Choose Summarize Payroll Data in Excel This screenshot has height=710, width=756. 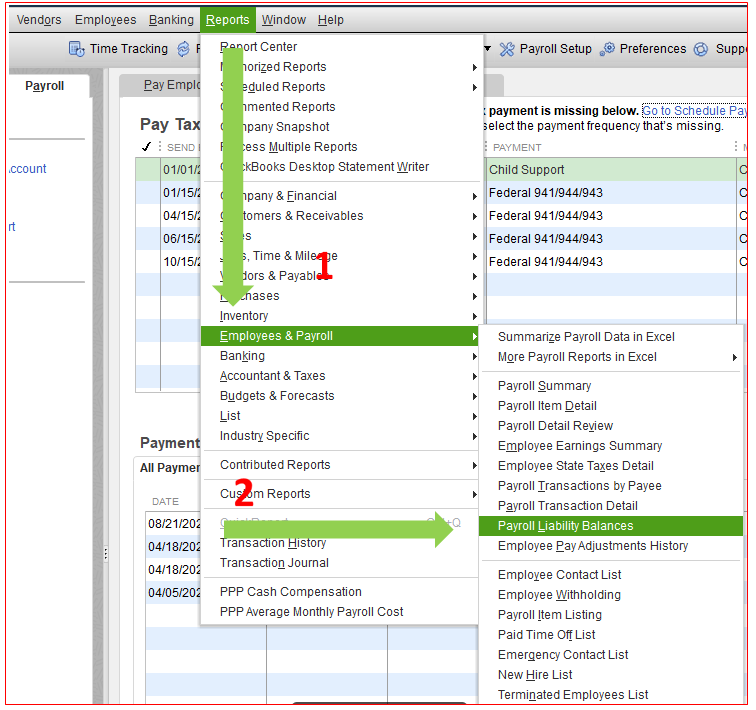[x=586, y=337]
